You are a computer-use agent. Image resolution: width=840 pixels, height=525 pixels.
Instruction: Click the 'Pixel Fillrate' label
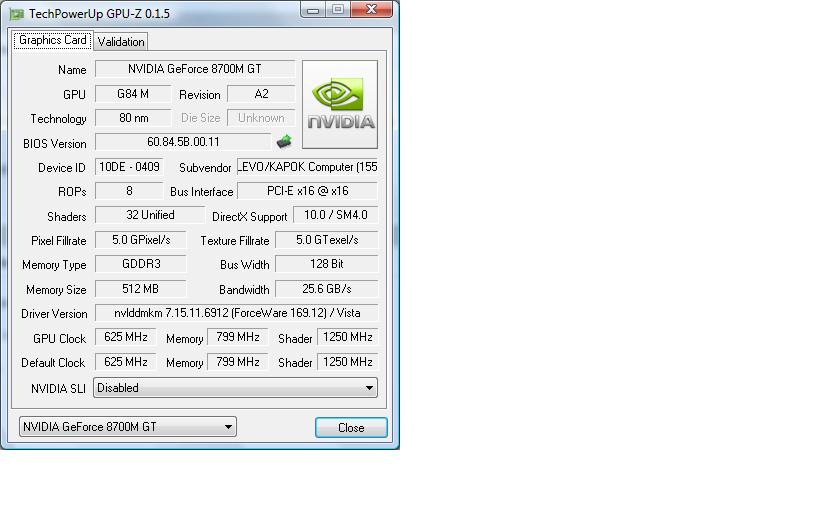click(x=58, y=241)
